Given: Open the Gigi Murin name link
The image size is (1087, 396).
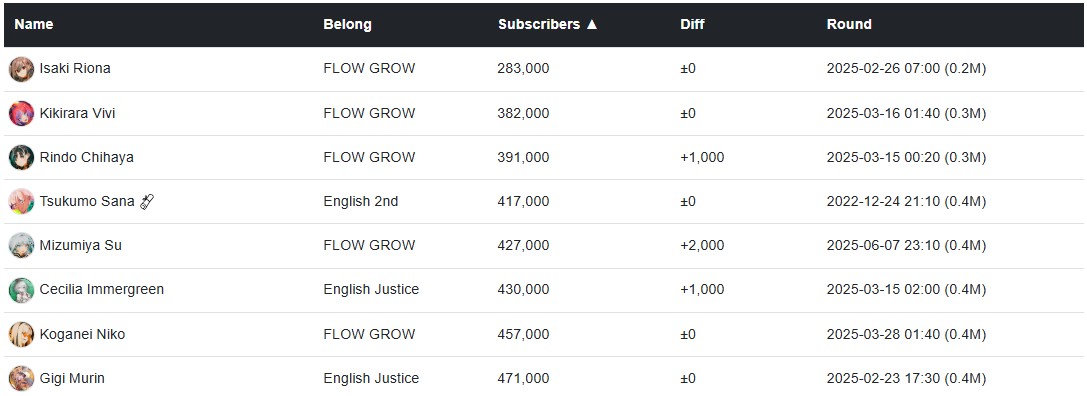Looking at the screenshot, I should tap(72, 378).
